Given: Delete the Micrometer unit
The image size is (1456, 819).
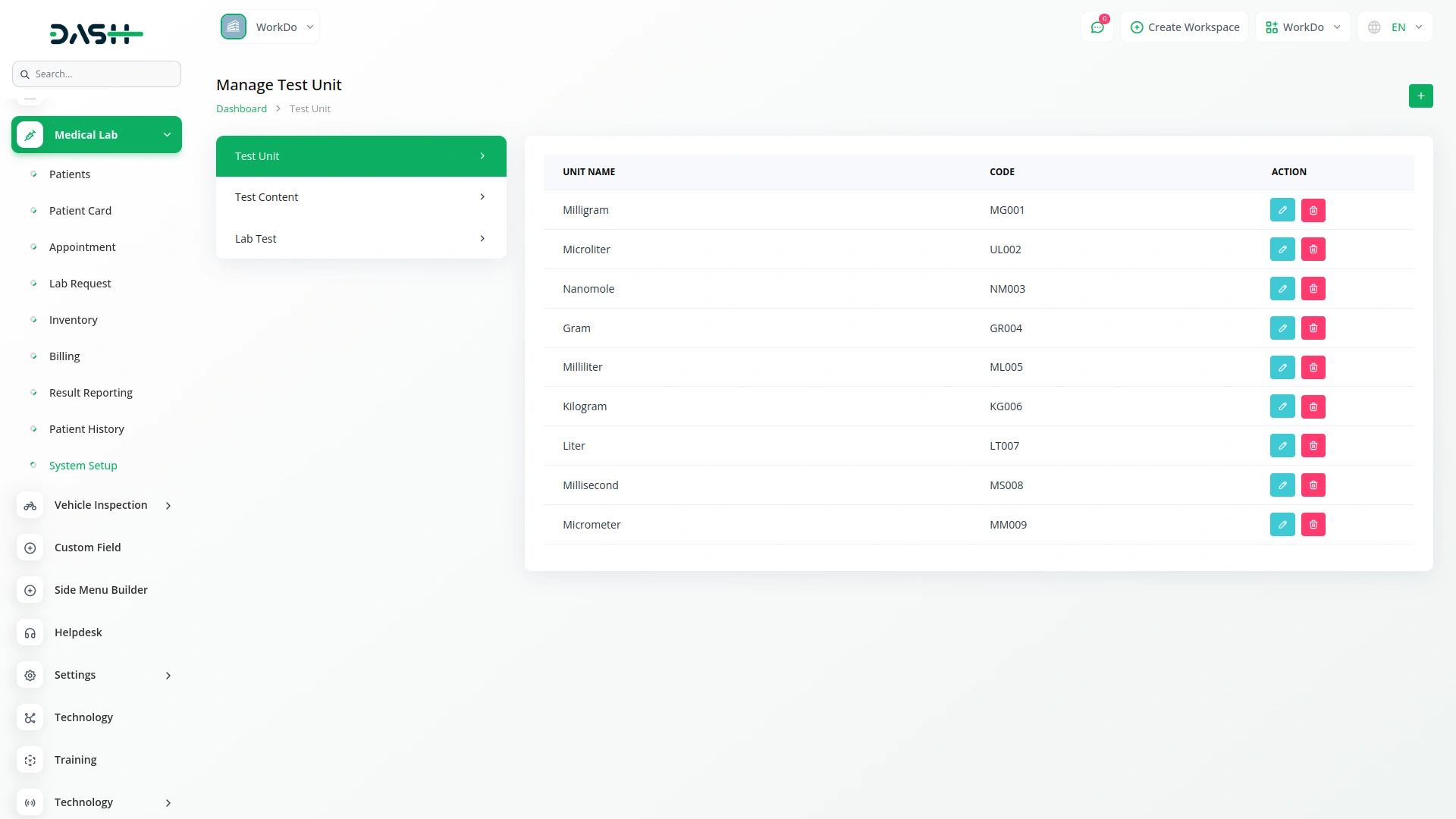Looking at the screenshot, I should click(1313, 525).
